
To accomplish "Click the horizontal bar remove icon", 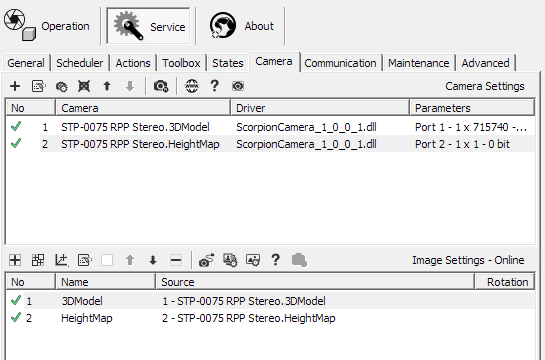I will click(176, 260).
